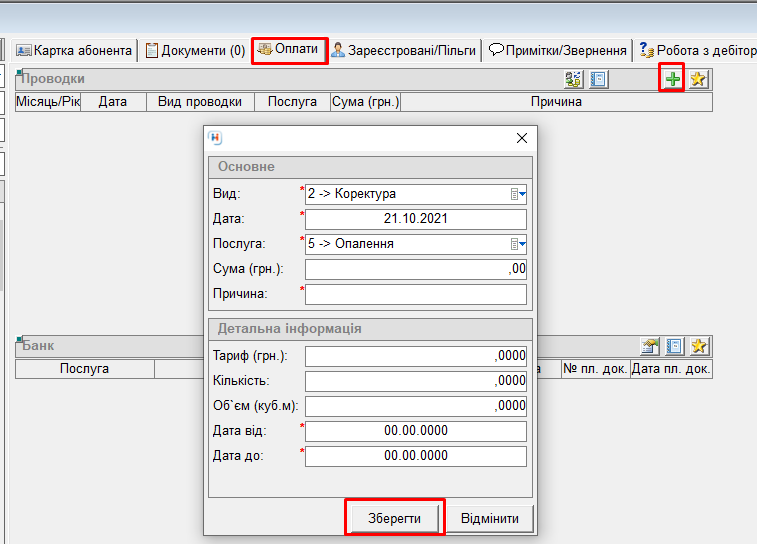Screen dimensions: 757x544
Task: Click the star icon in Банк panel
Action: point(698,346)
